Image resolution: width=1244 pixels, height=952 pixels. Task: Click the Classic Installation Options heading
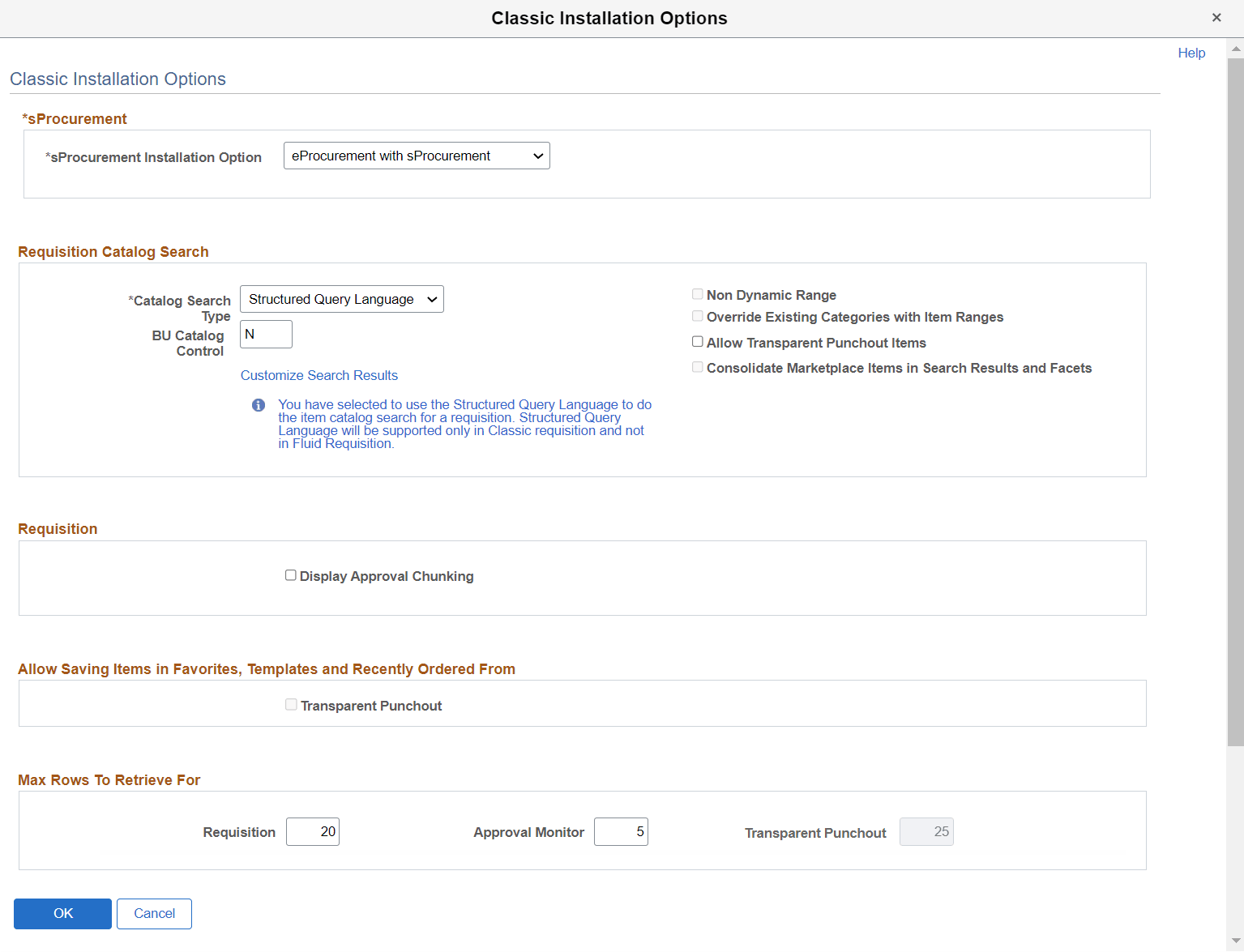[x=118, y=79]
